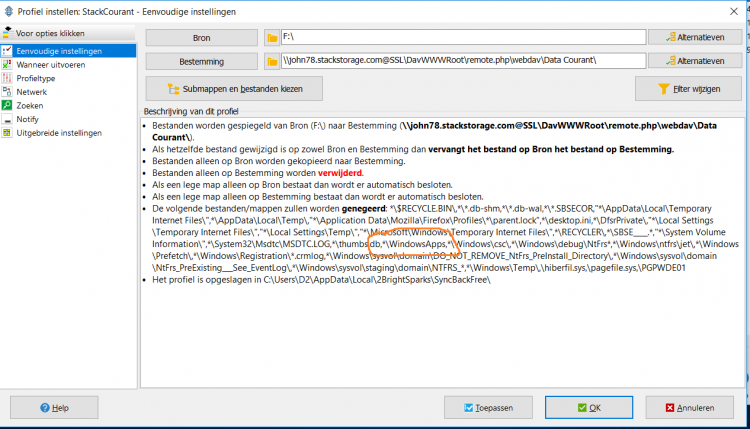Click the folder icon beside the Bestemming path

pos(272,62)
